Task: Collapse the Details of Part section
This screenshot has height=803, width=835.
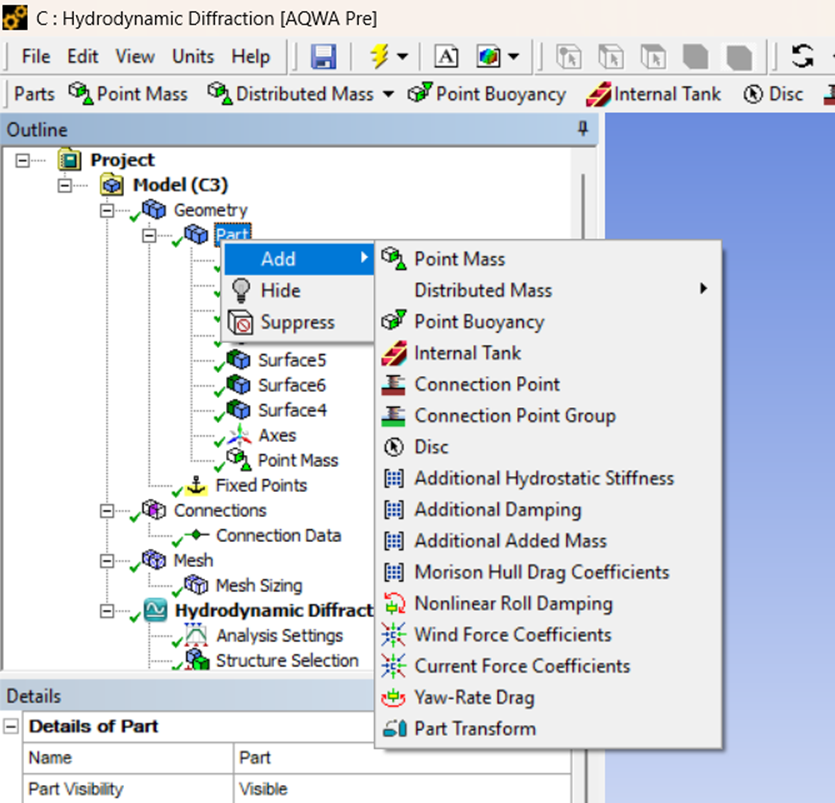Action: 11,726
